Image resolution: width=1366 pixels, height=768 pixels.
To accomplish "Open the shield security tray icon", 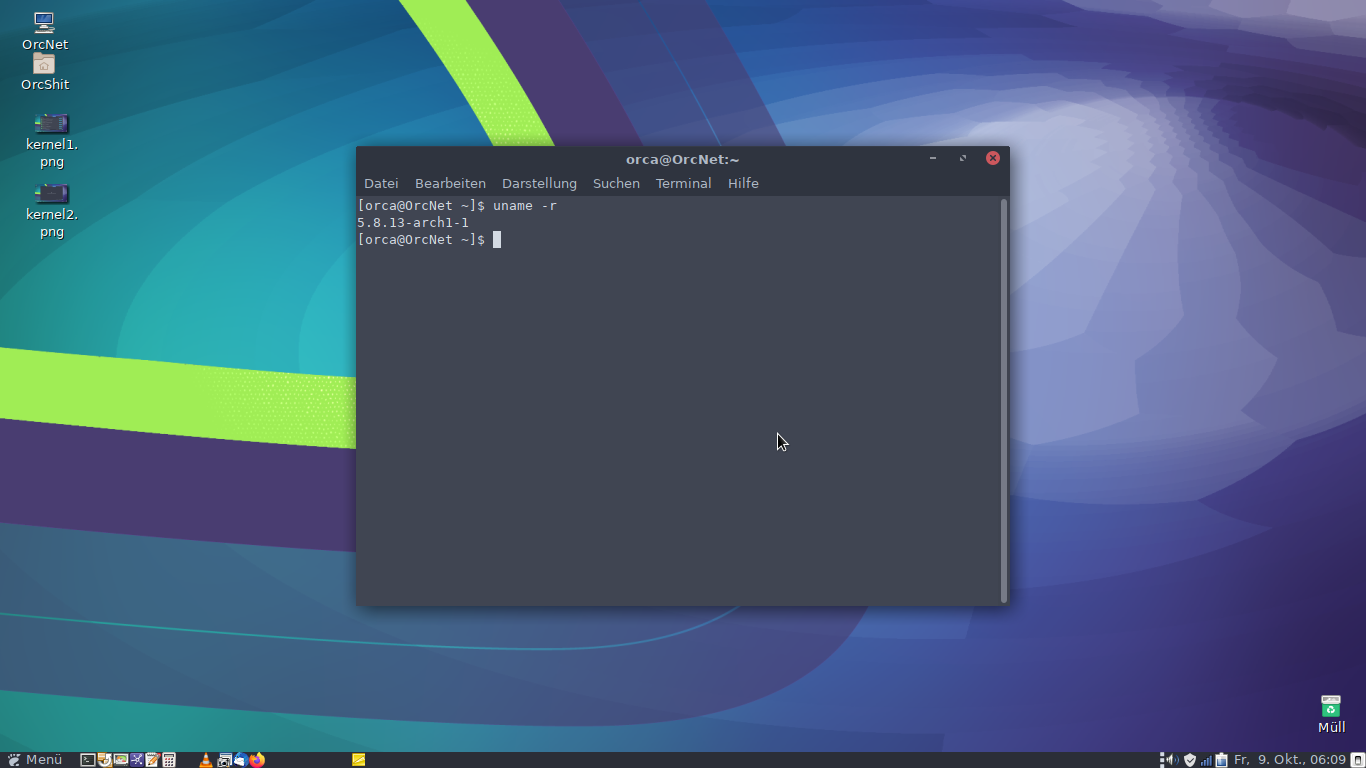I will [1190, 760].
